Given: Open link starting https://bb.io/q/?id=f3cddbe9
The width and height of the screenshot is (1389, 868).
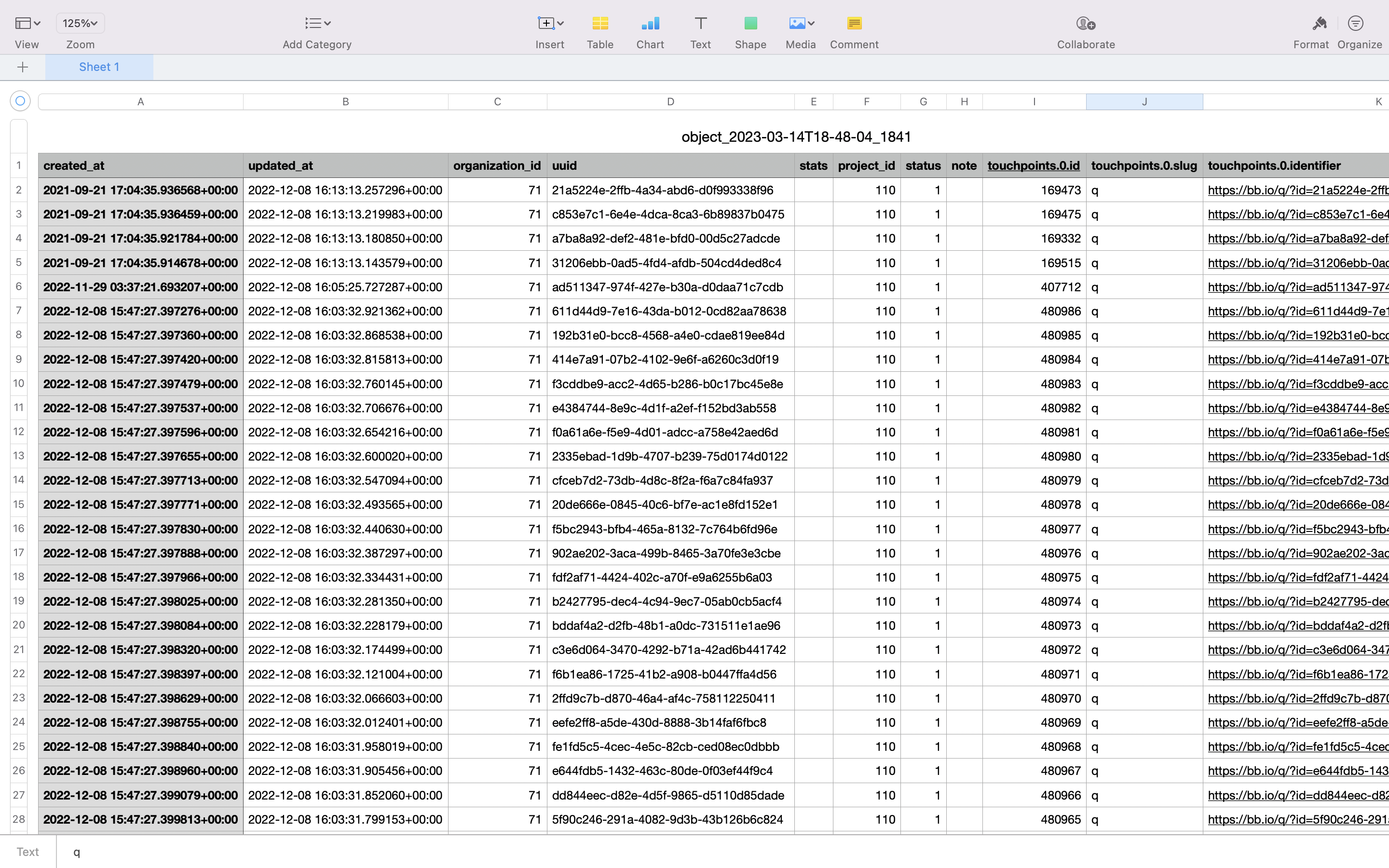Looking at the screenshot, I should click(x=1297, y=384).
